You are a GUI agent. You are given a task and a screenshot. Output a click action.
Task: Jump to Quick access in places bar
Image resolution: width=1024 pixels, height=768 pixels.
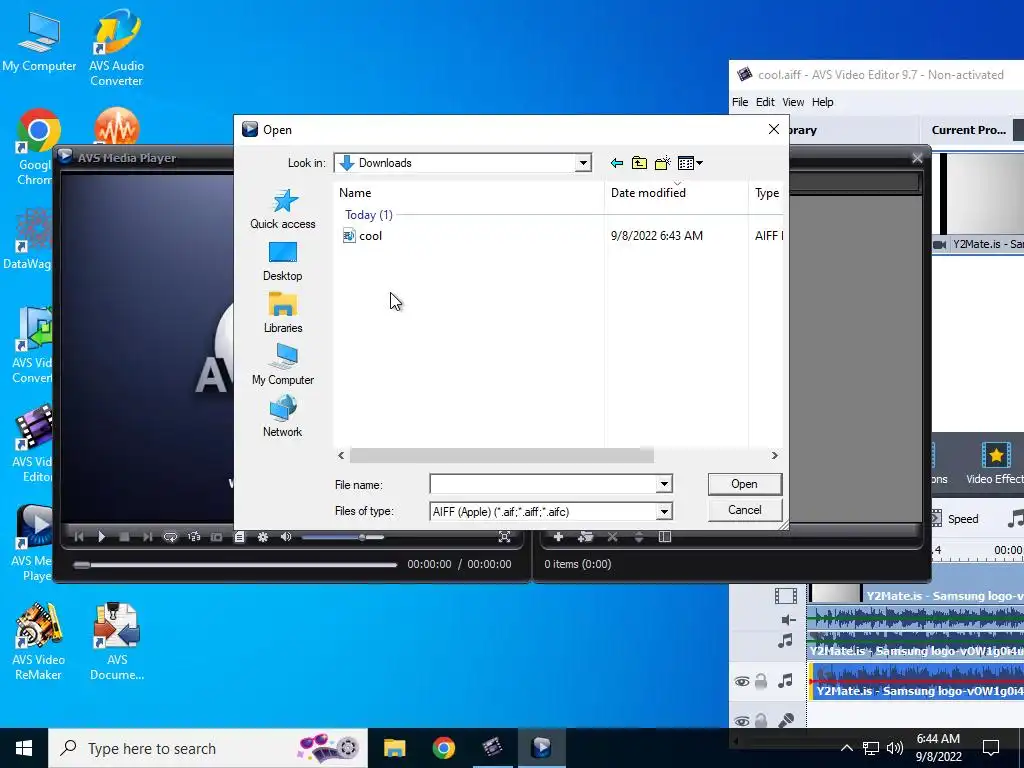283,209
